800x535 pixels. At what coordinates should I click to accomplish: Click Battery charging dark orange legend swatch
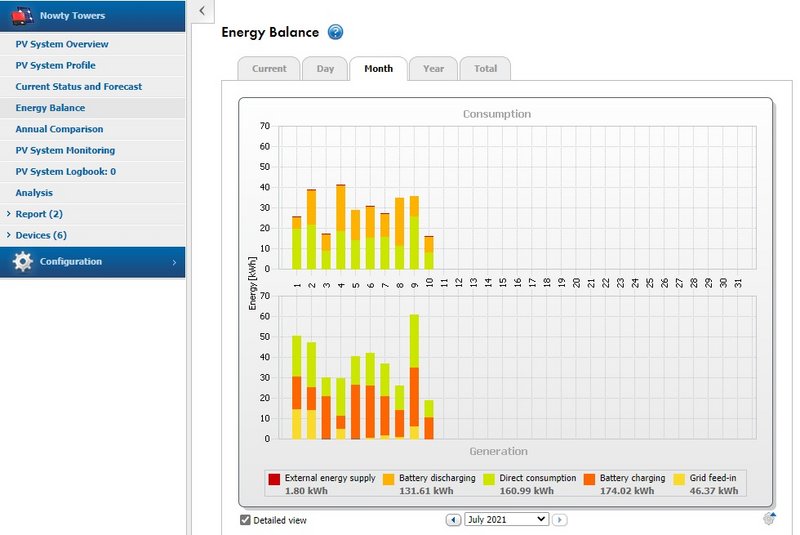[589, 479]
